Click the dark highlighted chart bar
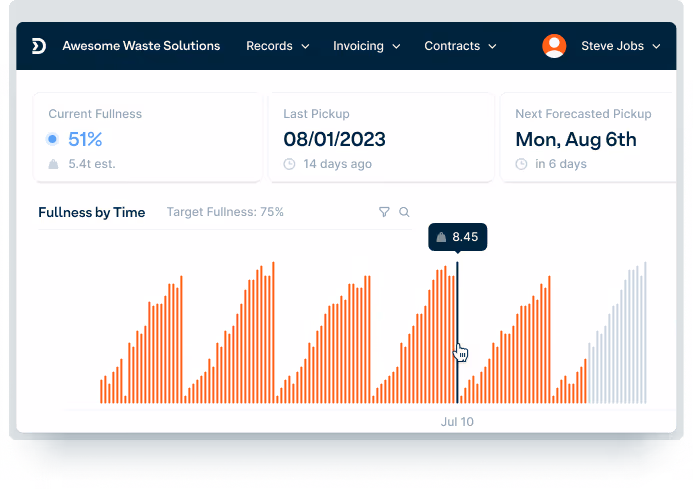Image resolution: width=693 pixels, height=489 pixels. 457,332
